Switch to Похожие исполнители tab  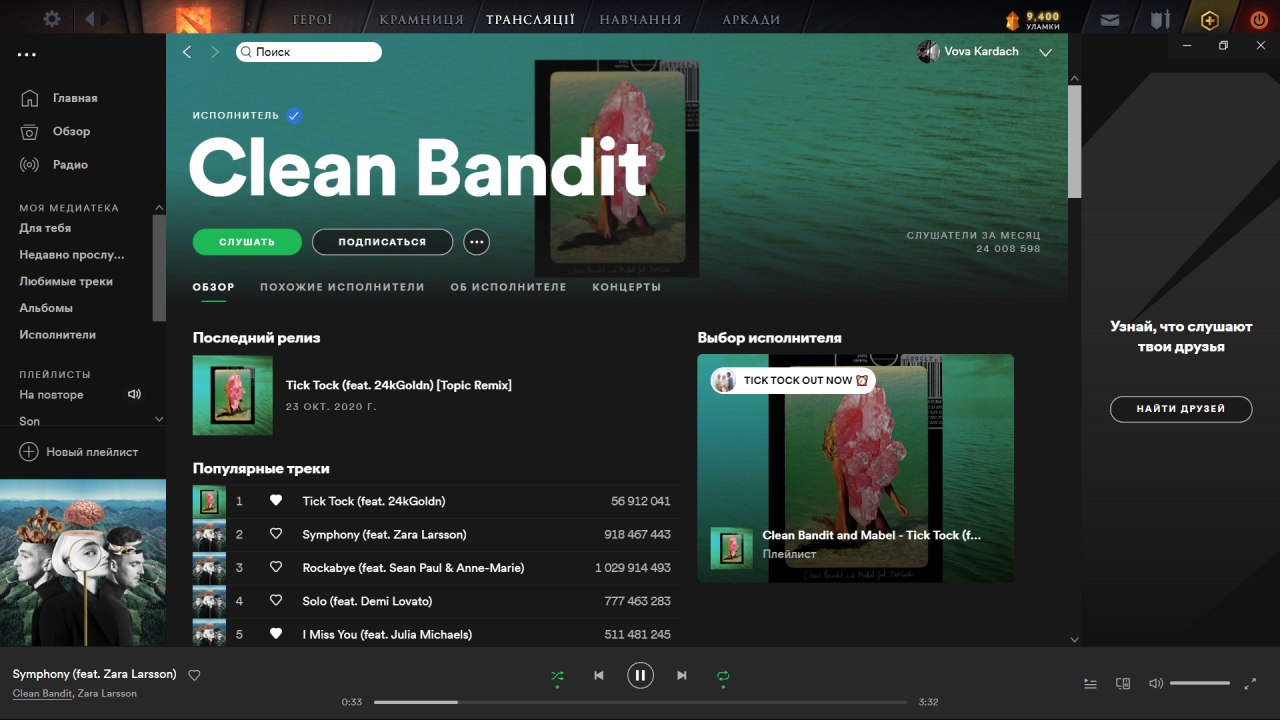coord(342,287)
